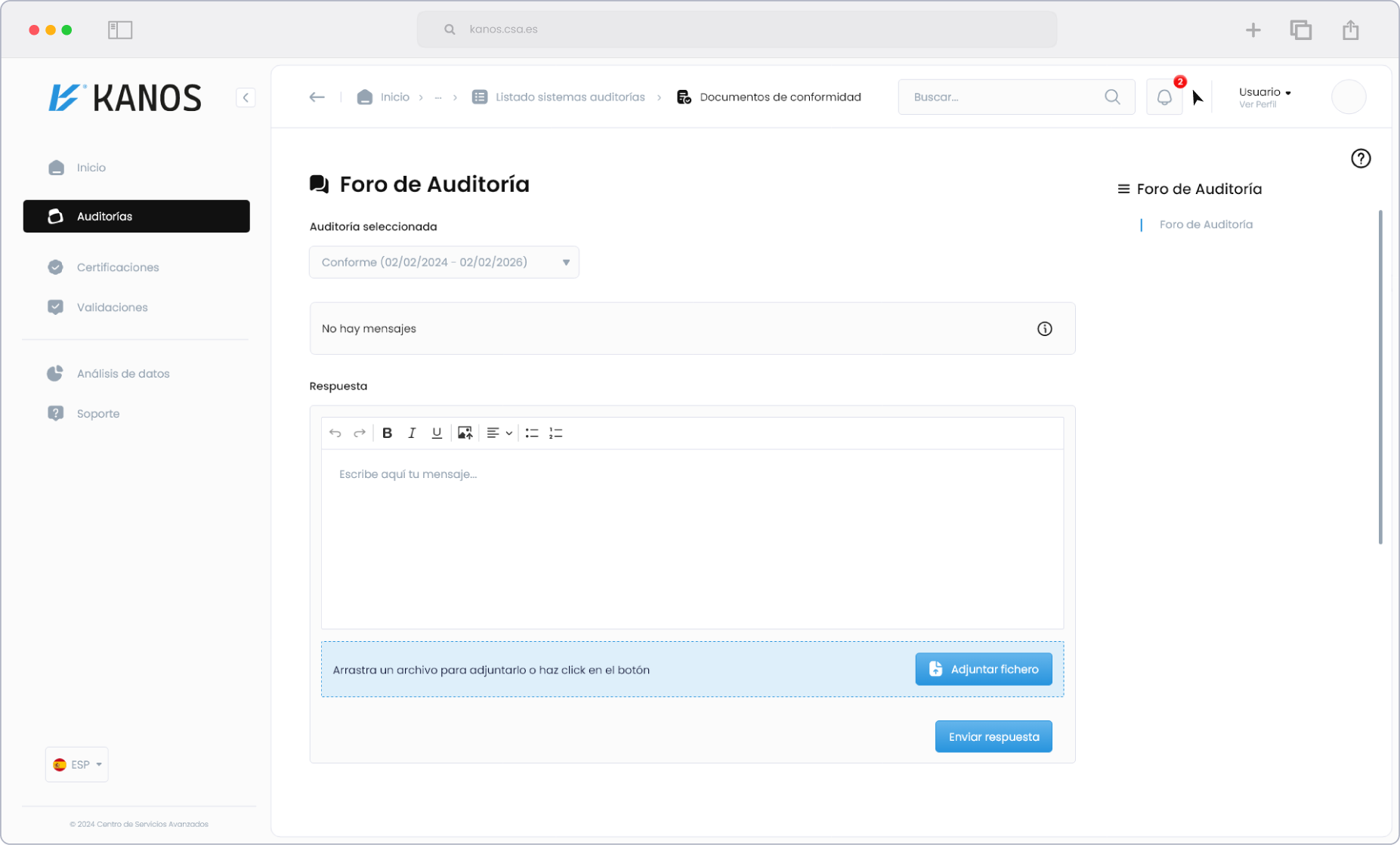Click the Enviar respuesta button
This screenshot has width=1400, height=845.
[x=994, y=736]
